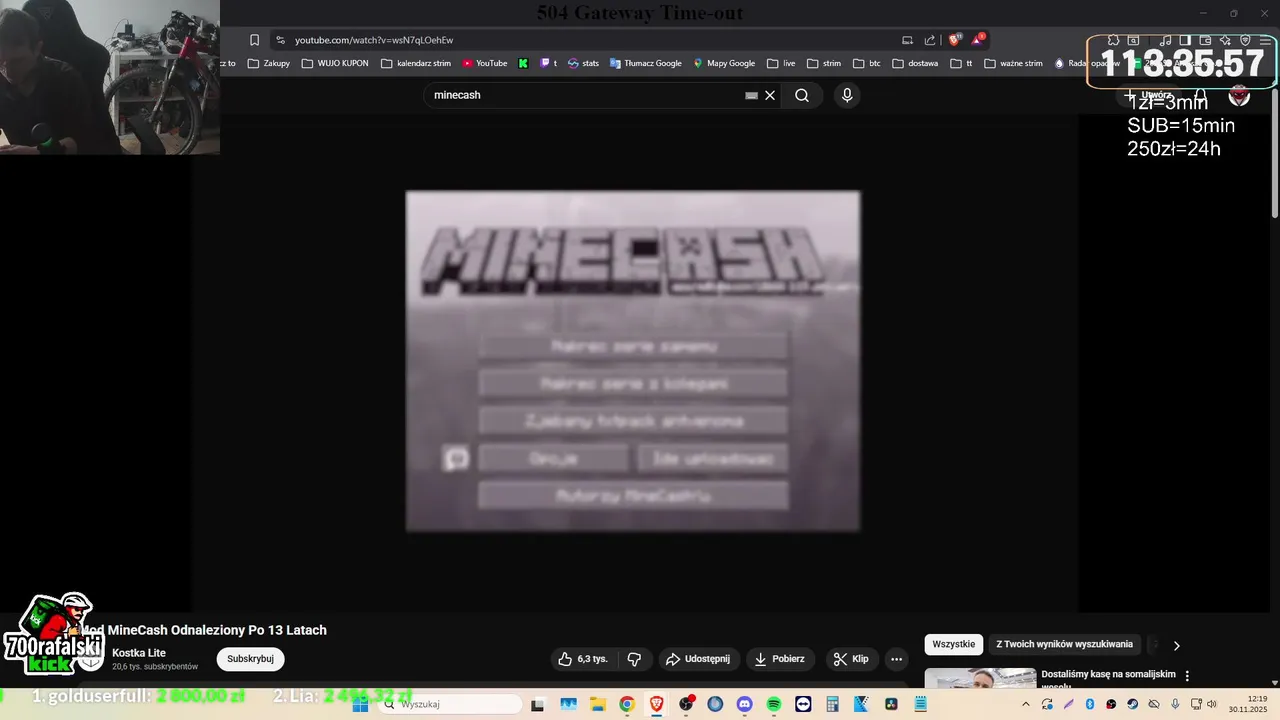This screenshot has height=720, width=1280.
Task: Open the stats bookmark
Action: (583, 63)
